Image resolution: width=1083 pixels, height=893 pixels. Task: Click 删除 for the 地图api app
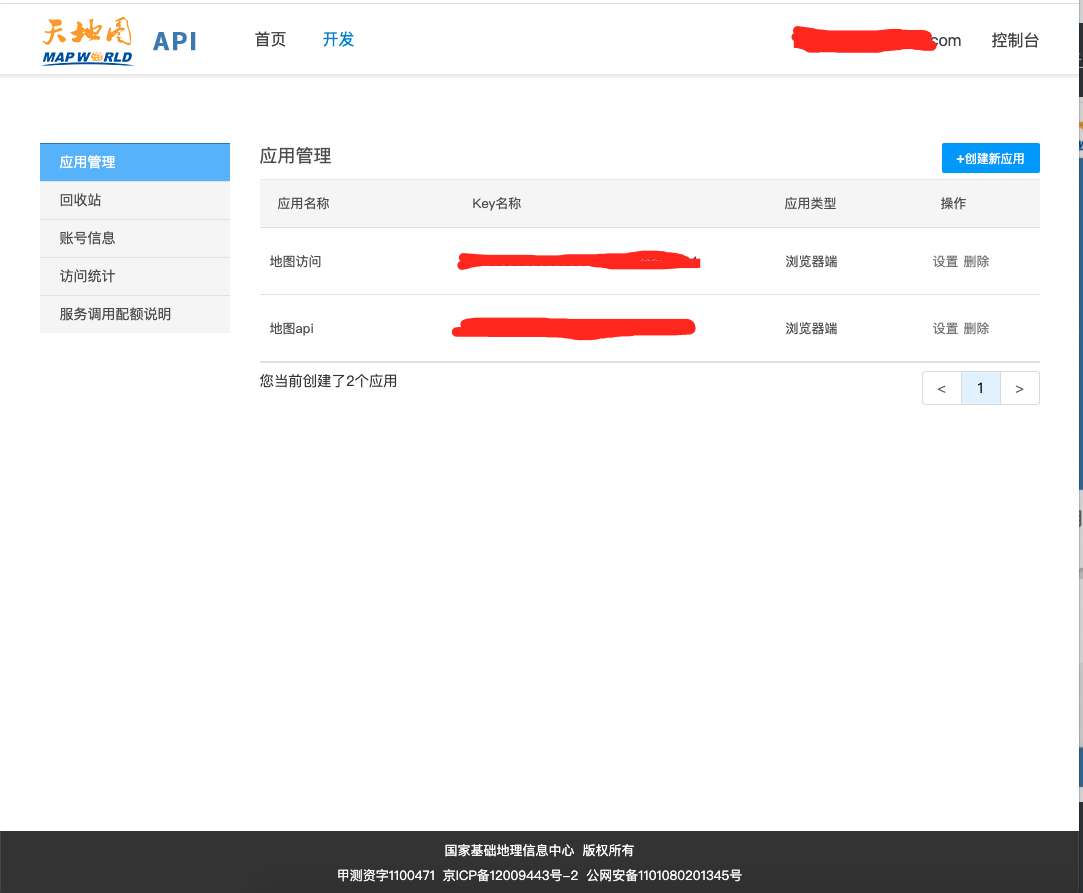976,329
